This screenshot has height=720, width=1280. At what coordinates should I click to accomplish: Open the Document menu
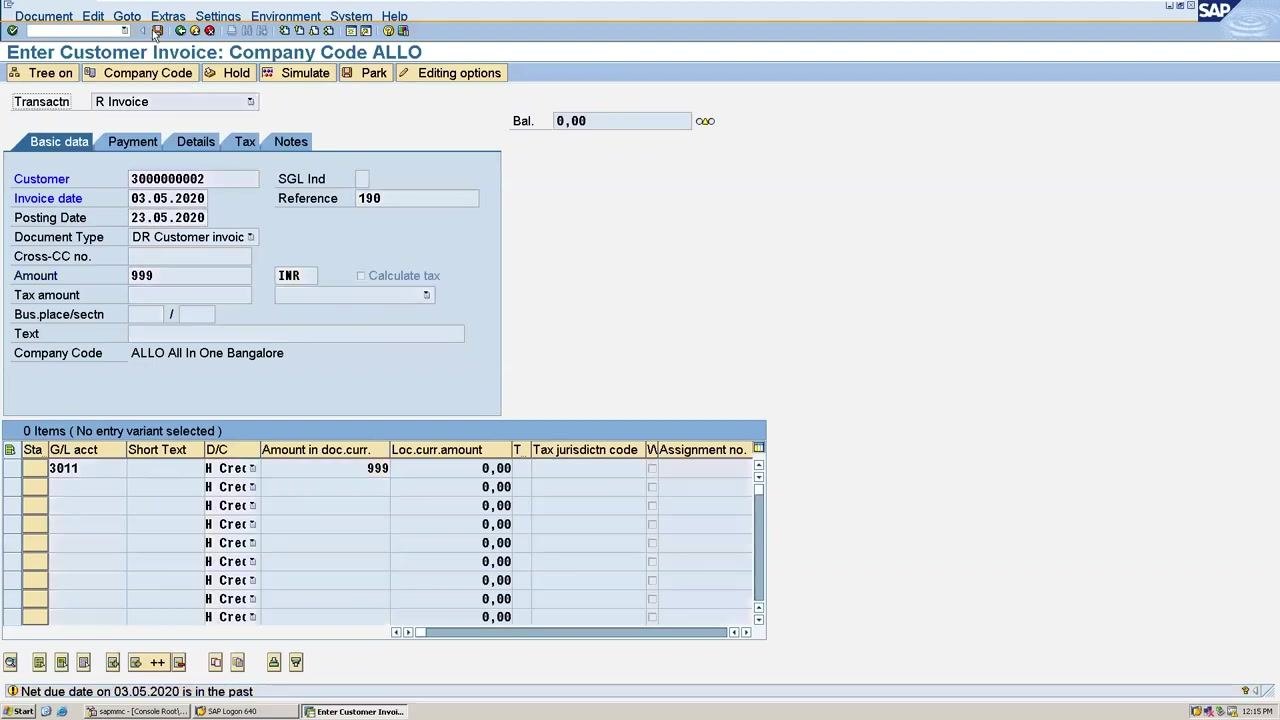point(44,16)
